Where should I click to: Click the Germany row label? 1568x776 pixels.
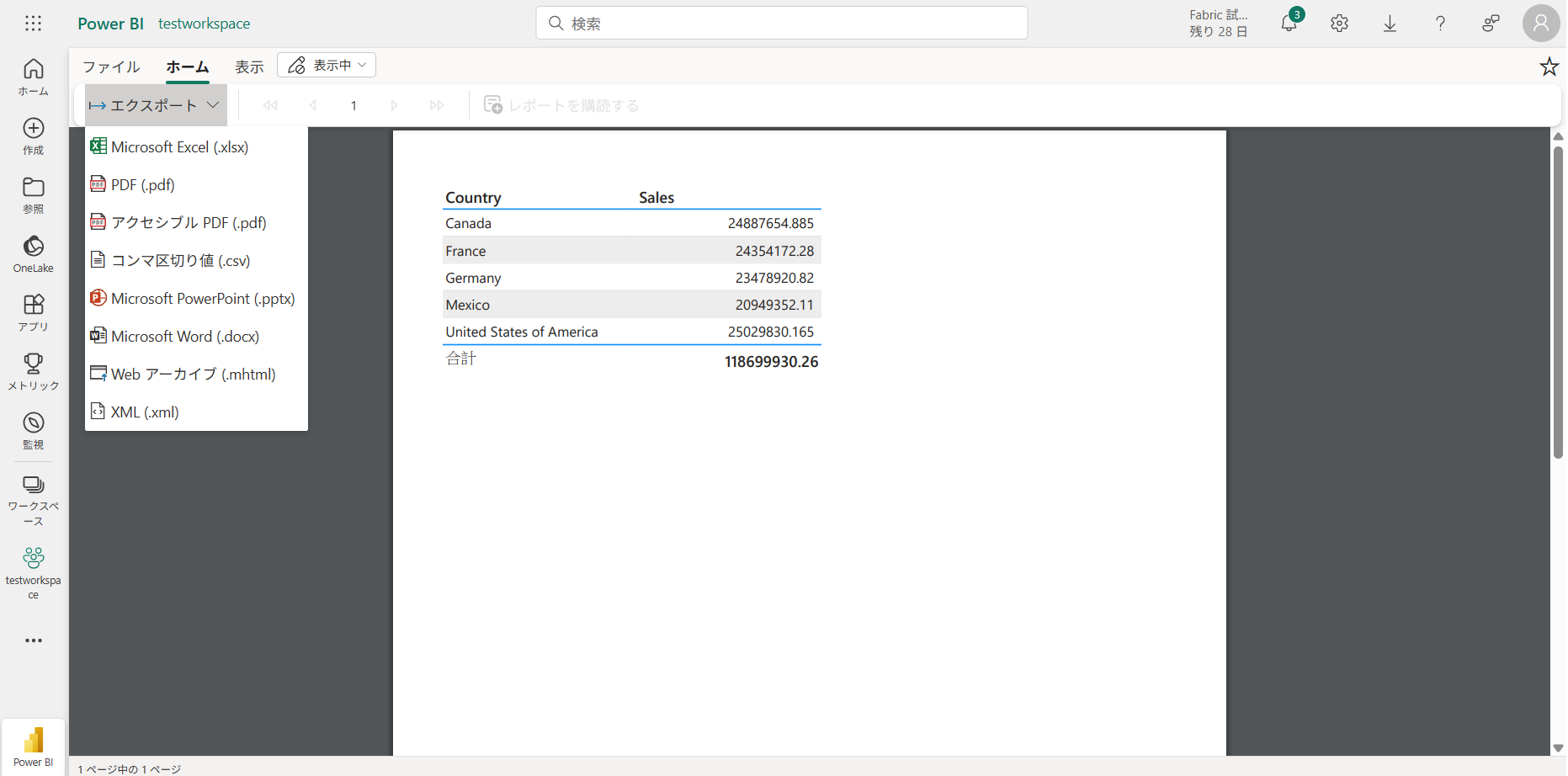click(473, 278)
